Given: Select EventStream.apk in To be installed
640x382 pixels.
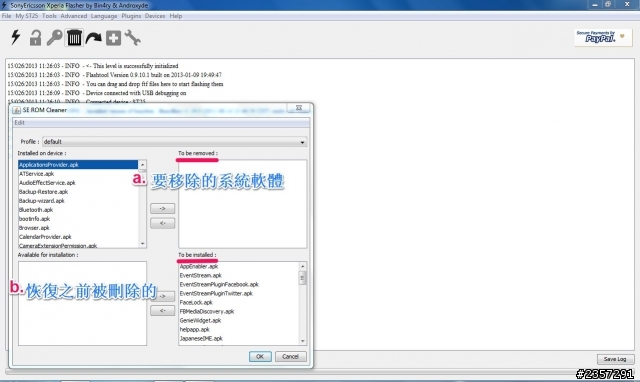Looking at the screenshot, I should pyautogui.click(x=239, y=275).
